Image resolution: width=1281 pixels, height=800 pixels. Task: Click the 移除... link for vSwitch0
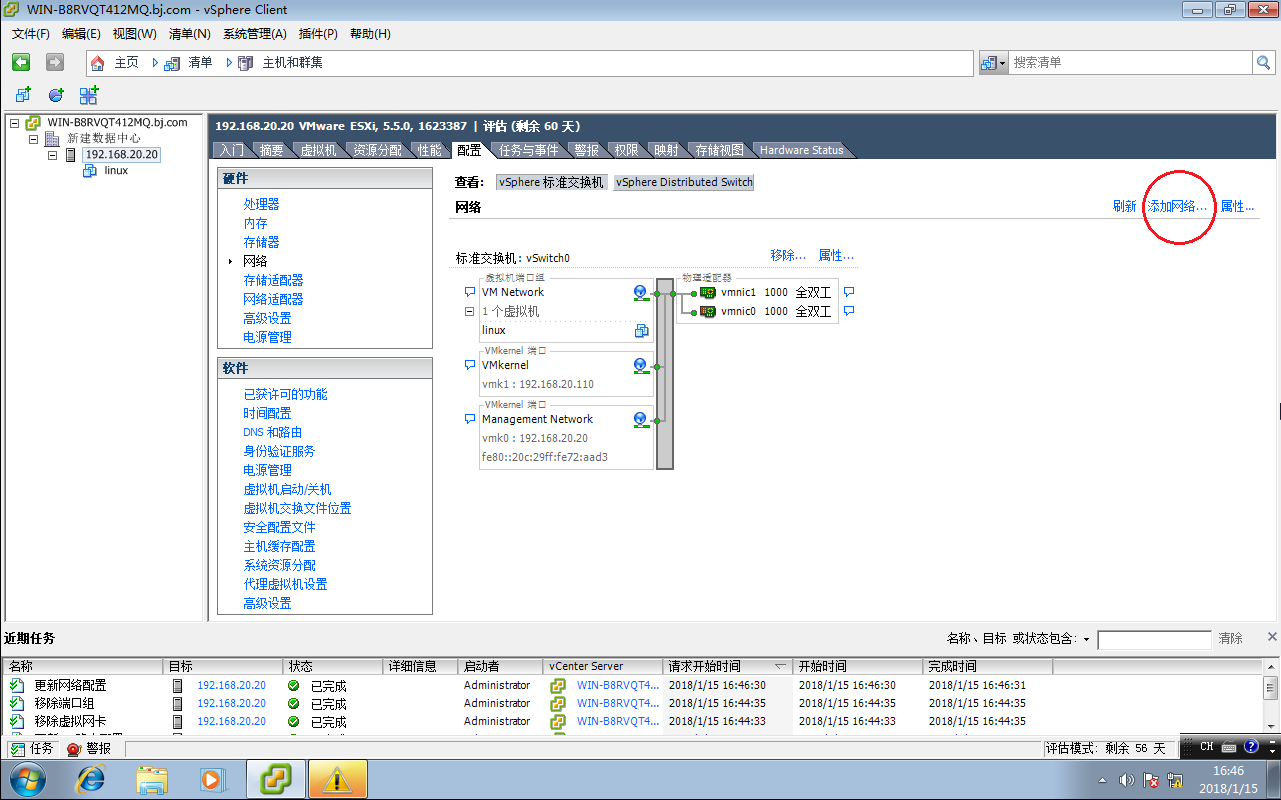(788, 256)
